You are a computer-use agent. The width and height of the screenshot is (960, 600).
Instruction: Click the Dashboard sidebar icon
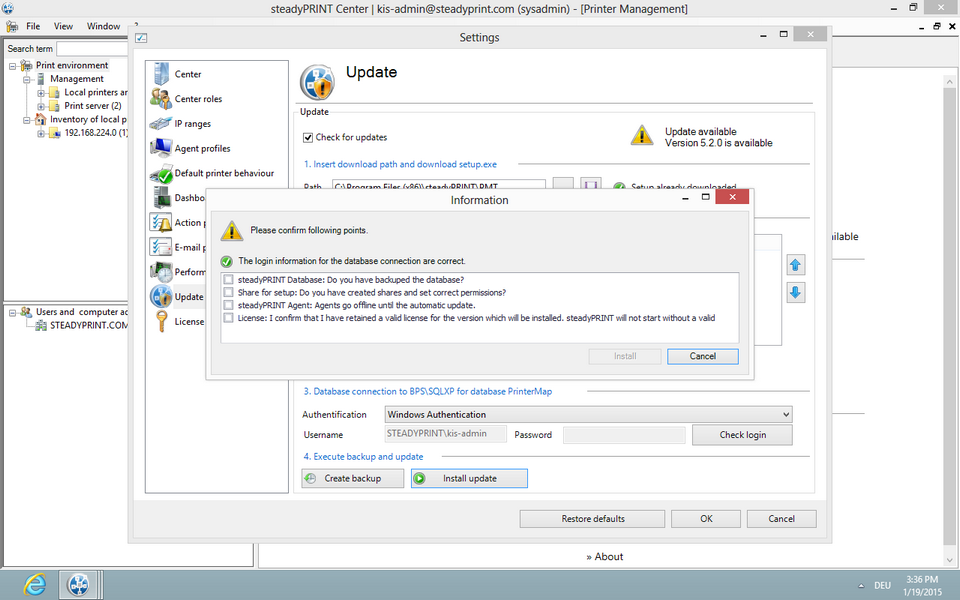pos(162,198)
